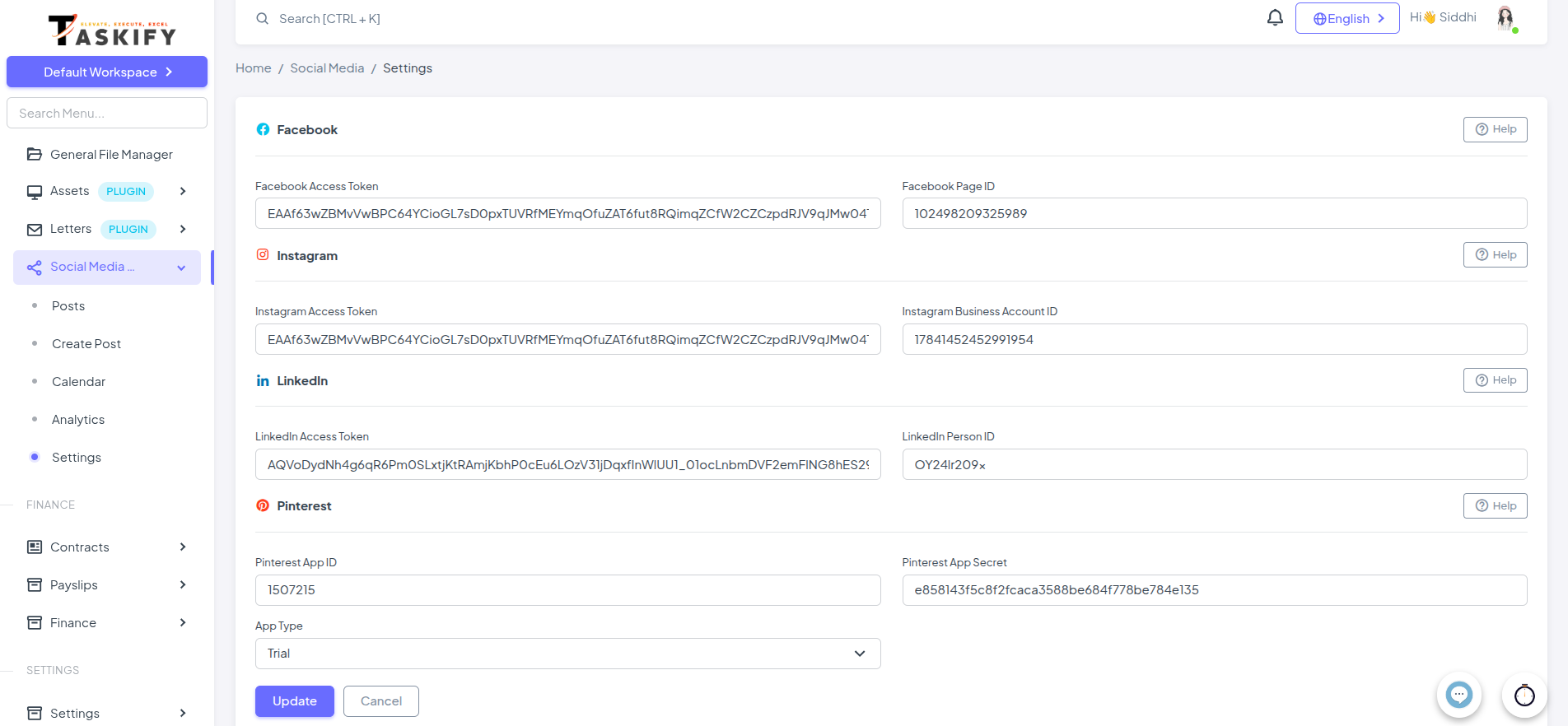Switch language via English dropdown
Viewport: 1568px width, 726px height.
click(x=1346, y=18)
